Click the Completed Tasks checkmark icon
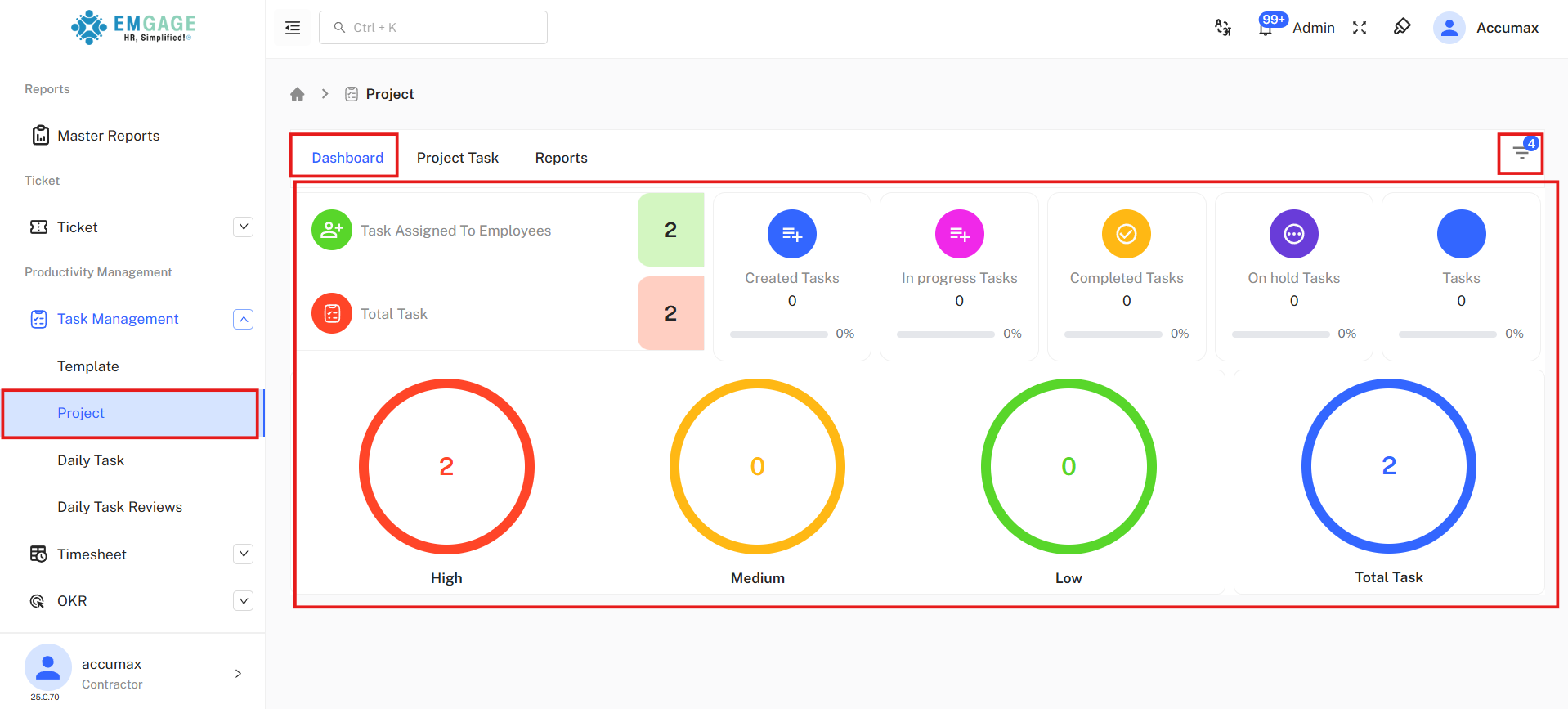 (1126, 234)
